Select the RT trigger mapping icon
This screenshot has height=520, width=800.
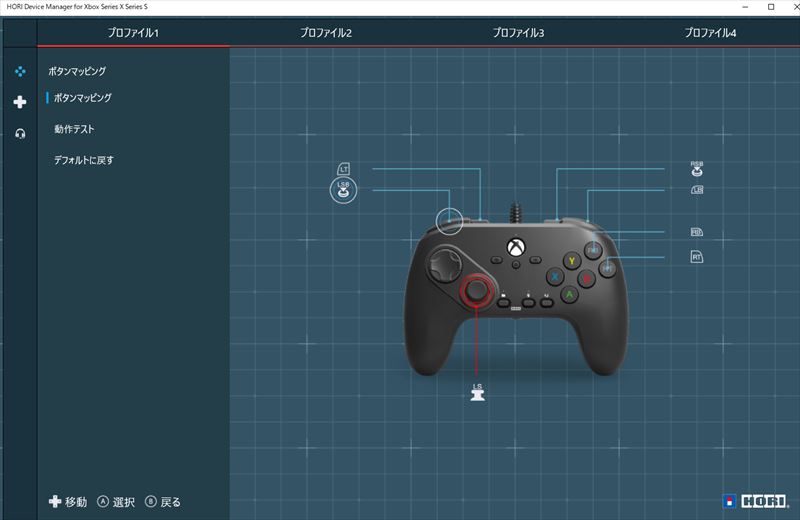click(x=697, y=256)
